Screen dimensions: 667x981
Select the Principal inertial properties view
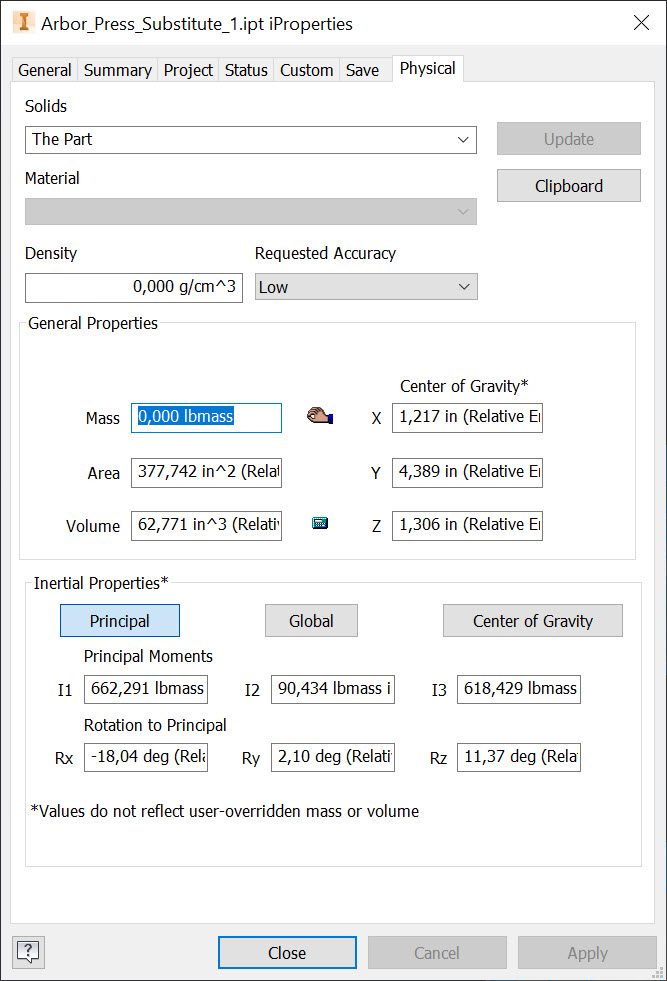[x=119, y=620]
